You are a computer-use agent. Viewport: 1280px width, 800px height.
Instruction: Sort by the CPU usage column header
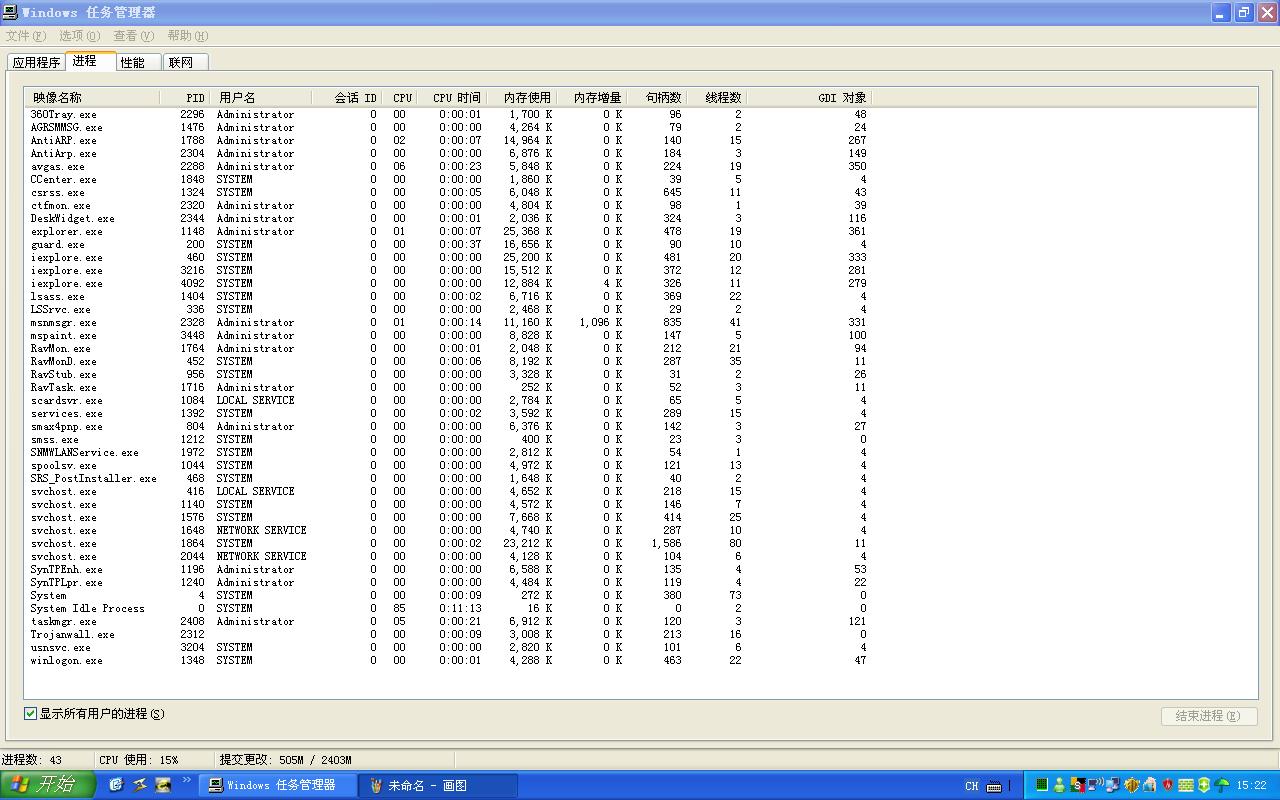point(398,98)
